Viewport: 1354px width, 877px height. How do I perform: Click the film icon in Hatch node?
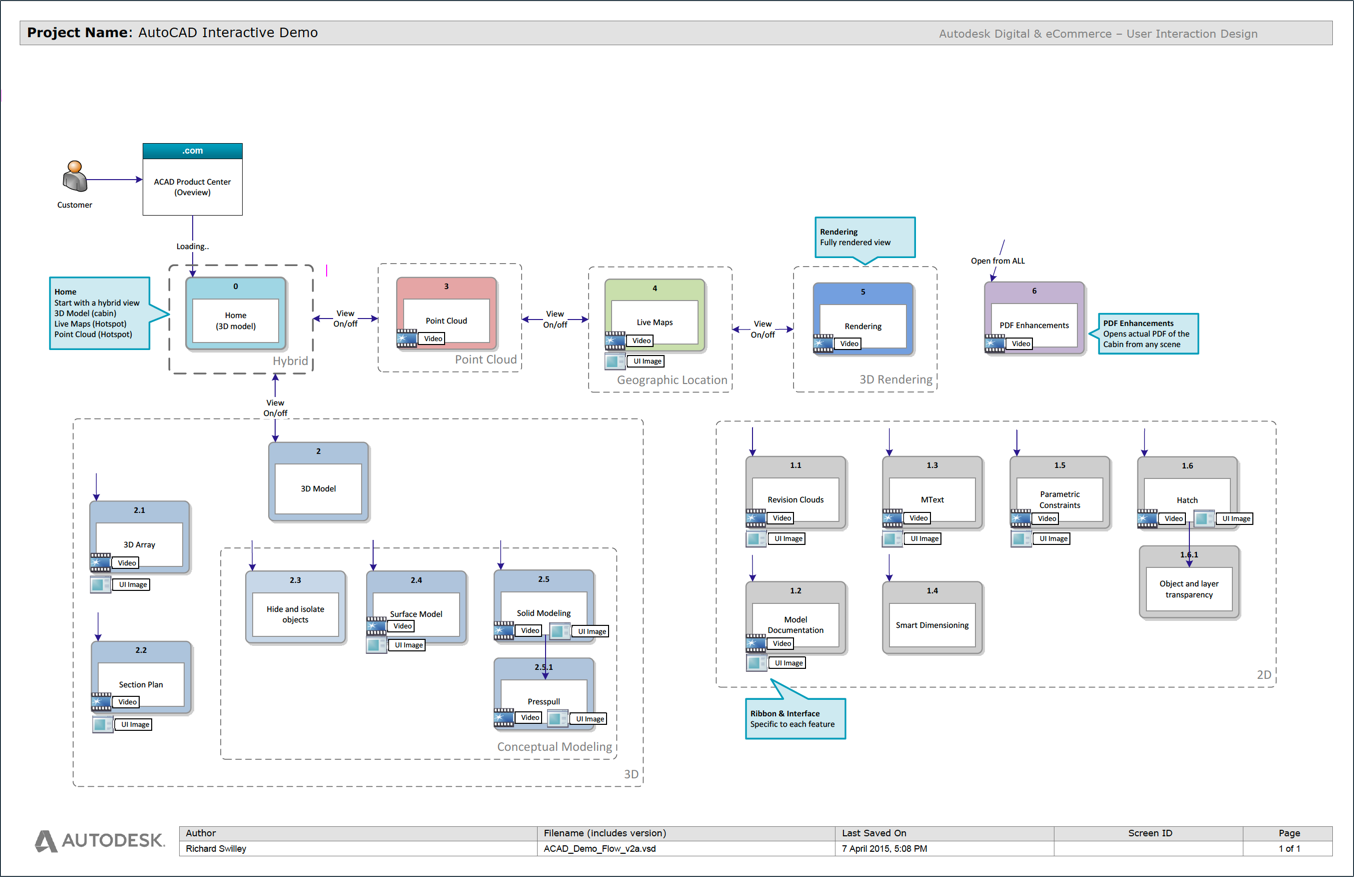(x=1148, y=518)
